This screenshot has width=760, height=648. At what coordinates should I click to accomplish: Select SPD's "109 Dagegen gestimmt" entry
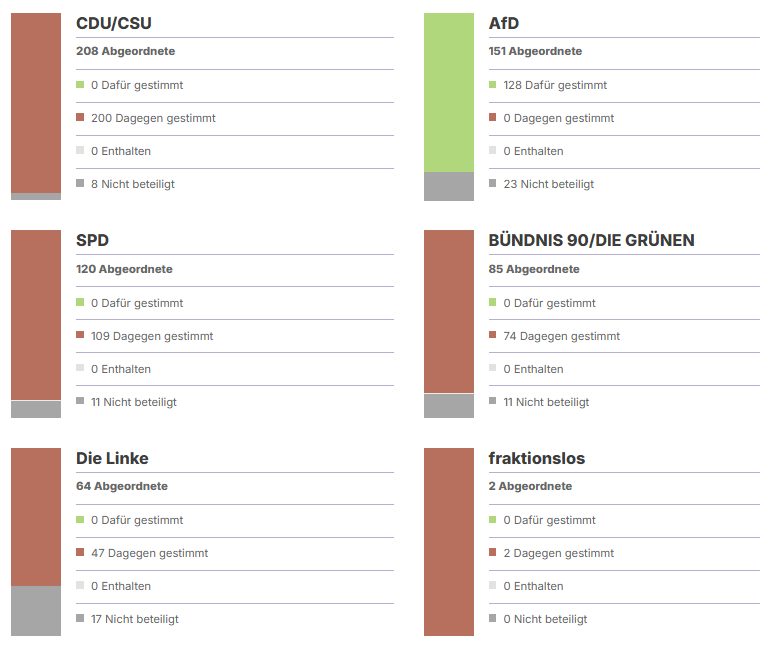click(152, 336)
